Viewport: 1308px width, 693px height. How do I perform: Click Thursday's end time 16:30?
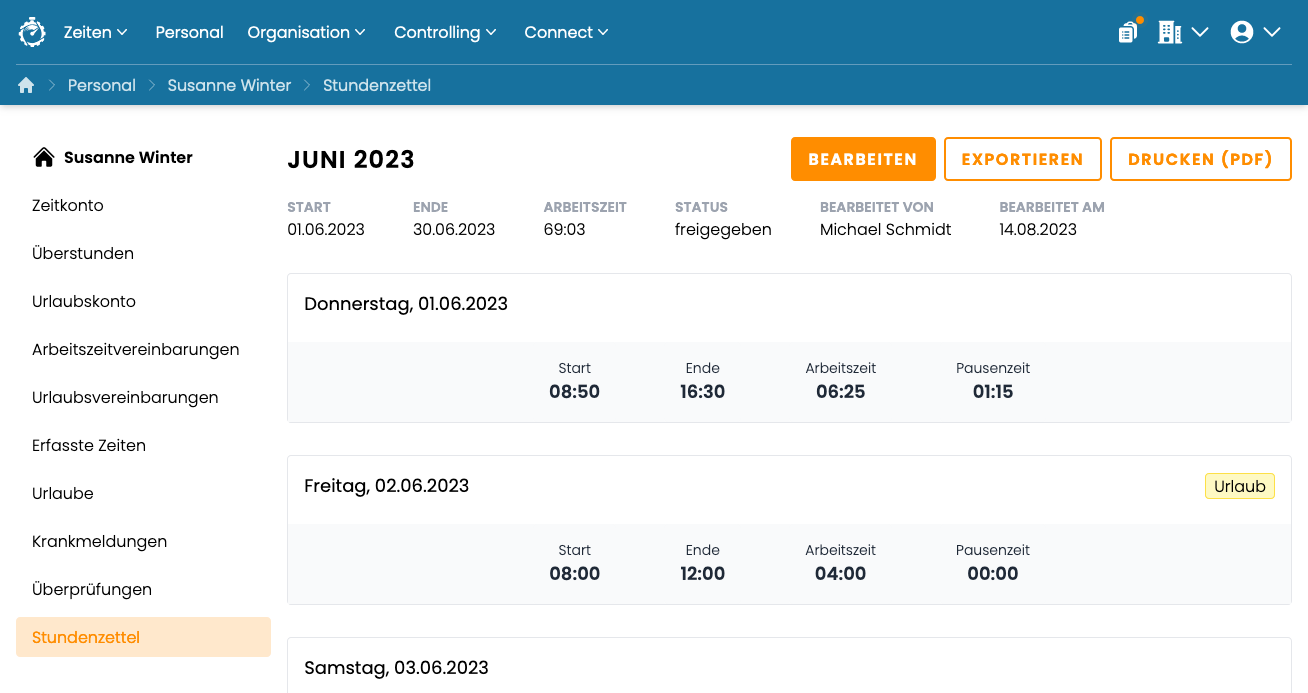[x=703, y=392]
